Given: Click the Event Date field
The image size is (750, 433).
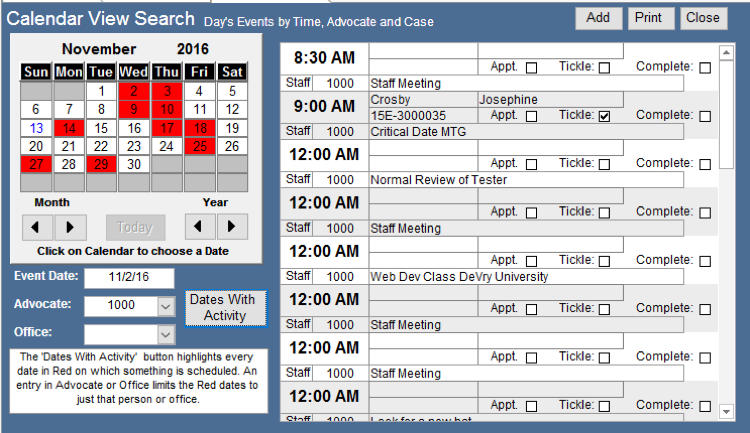Looking at the screenshot, I should click(x=129, y=277).
